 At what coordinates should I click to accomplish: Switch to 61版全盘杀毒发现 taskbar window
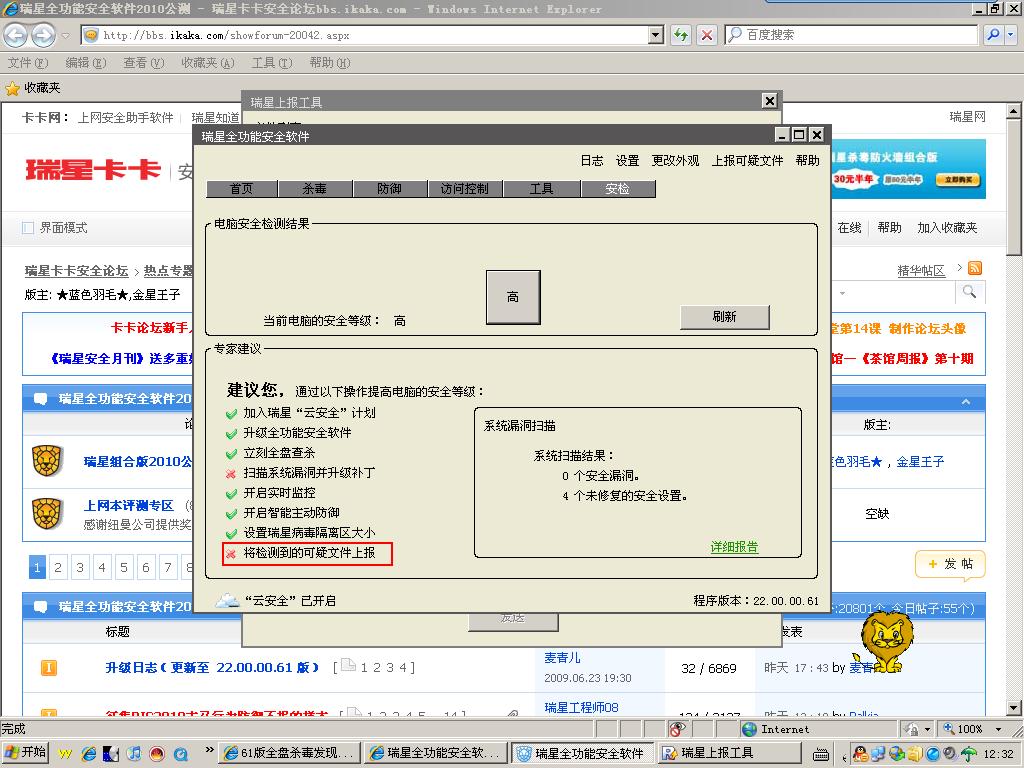tap(289, 754)
